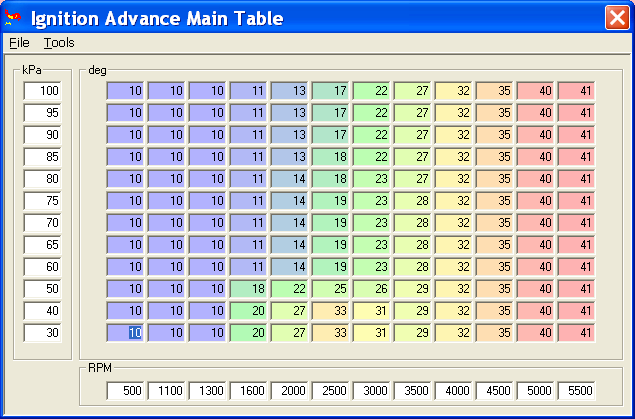Open the Tools menu
635x419 pixels.
(59, 43)
